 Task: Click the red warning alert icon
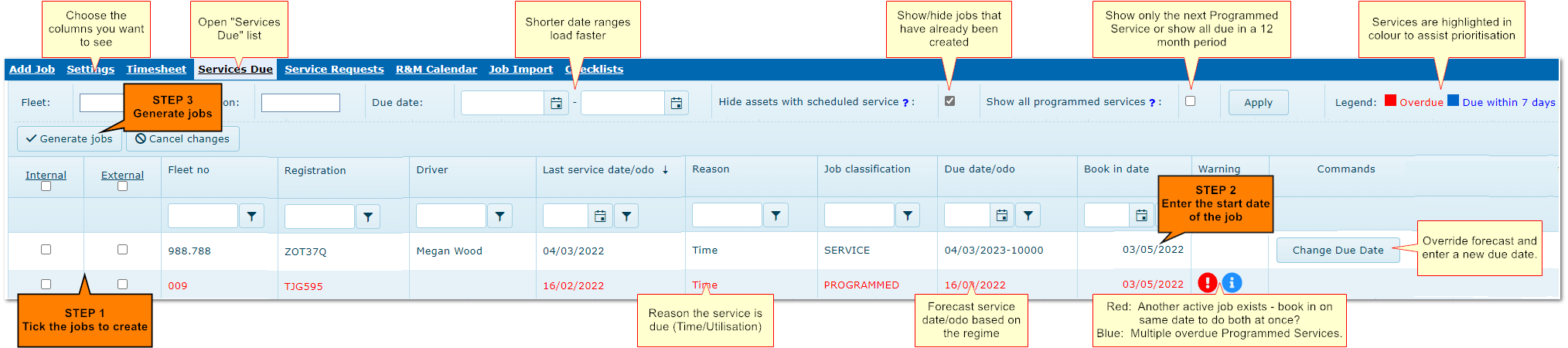(x=1207, y=283)
